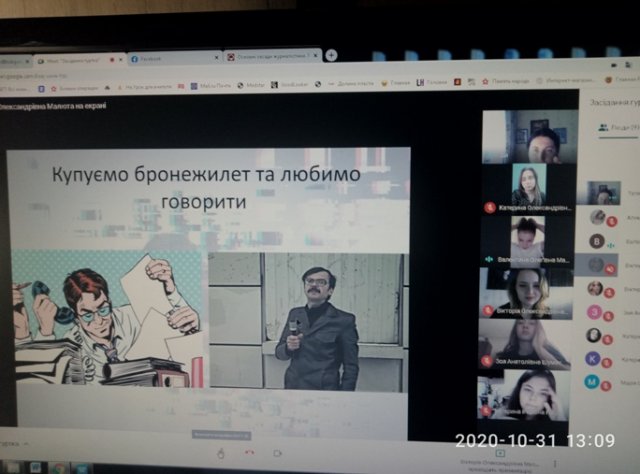This screenshot has width=640, height=474.
Task: Open the three-dot more options menu
Action: [555, 464]
